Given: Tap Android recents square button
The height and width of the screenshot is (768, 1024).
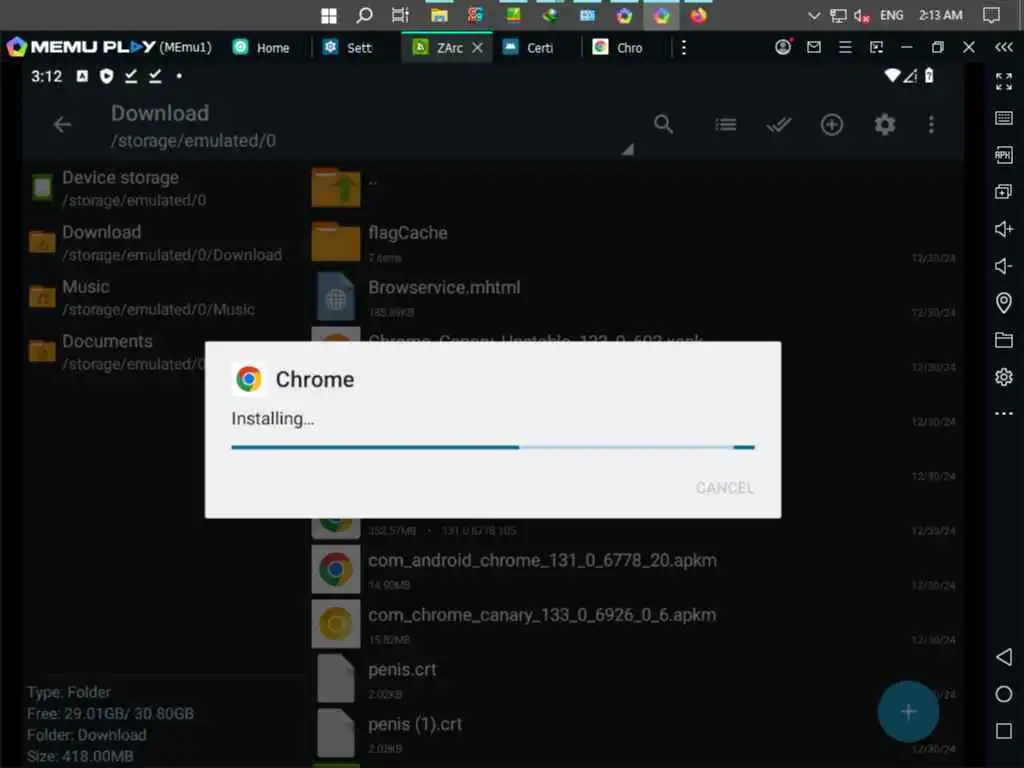Looking at the screenshot, I should pyautogui.click(x=1004, y=730).
